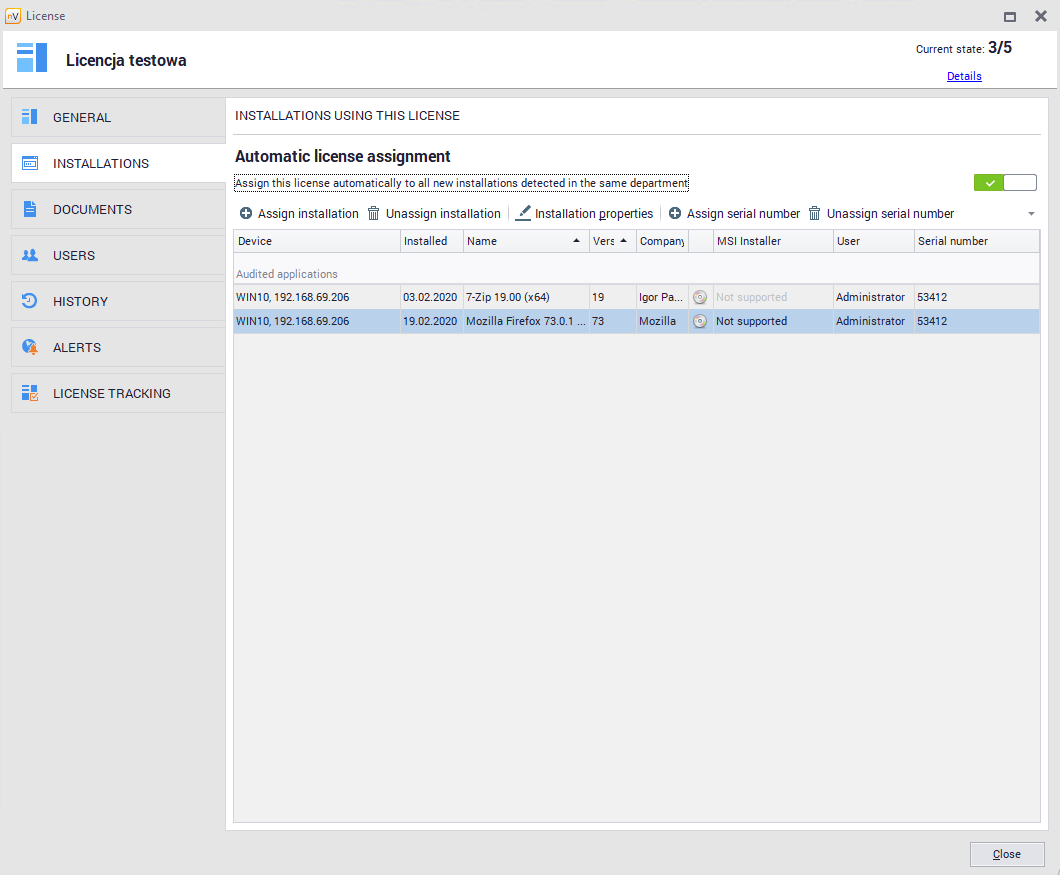This screenshot has width=1060, height=875.
Task: Open the Details link
Action: [x=964, y=76]
